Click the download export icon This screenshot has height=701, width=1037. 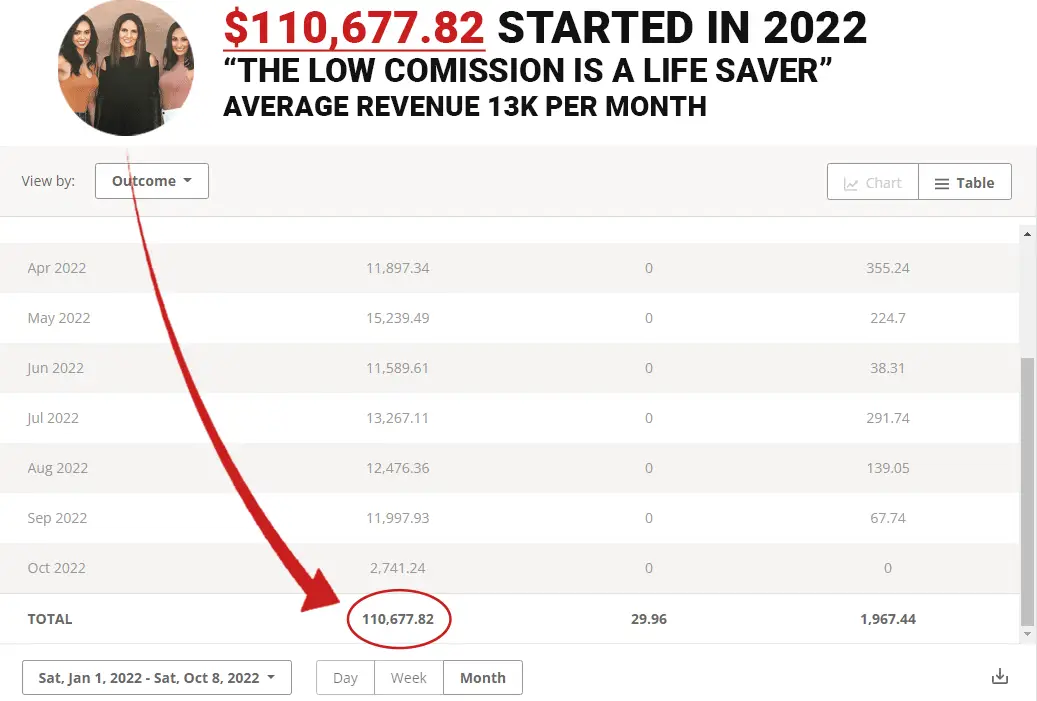point(999,677)
